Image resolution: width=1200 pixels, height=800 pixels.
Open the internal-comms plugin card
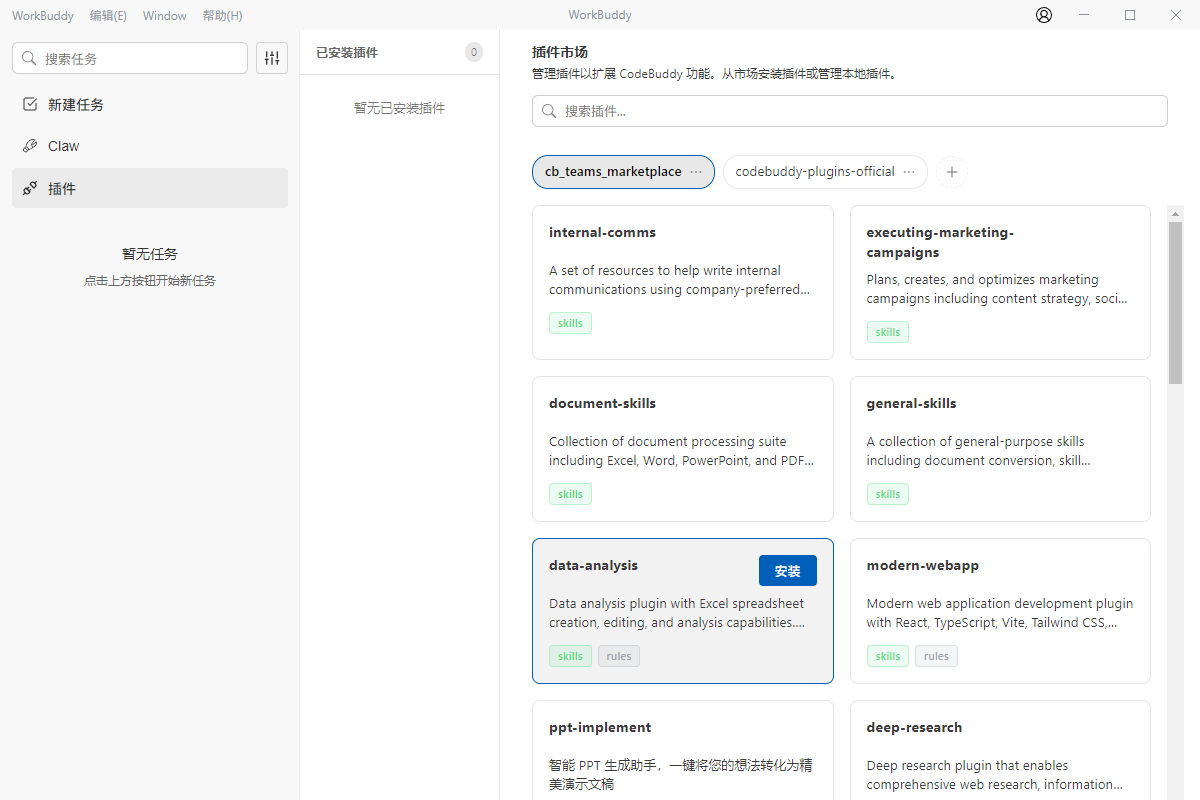click(x=682, y=282)
